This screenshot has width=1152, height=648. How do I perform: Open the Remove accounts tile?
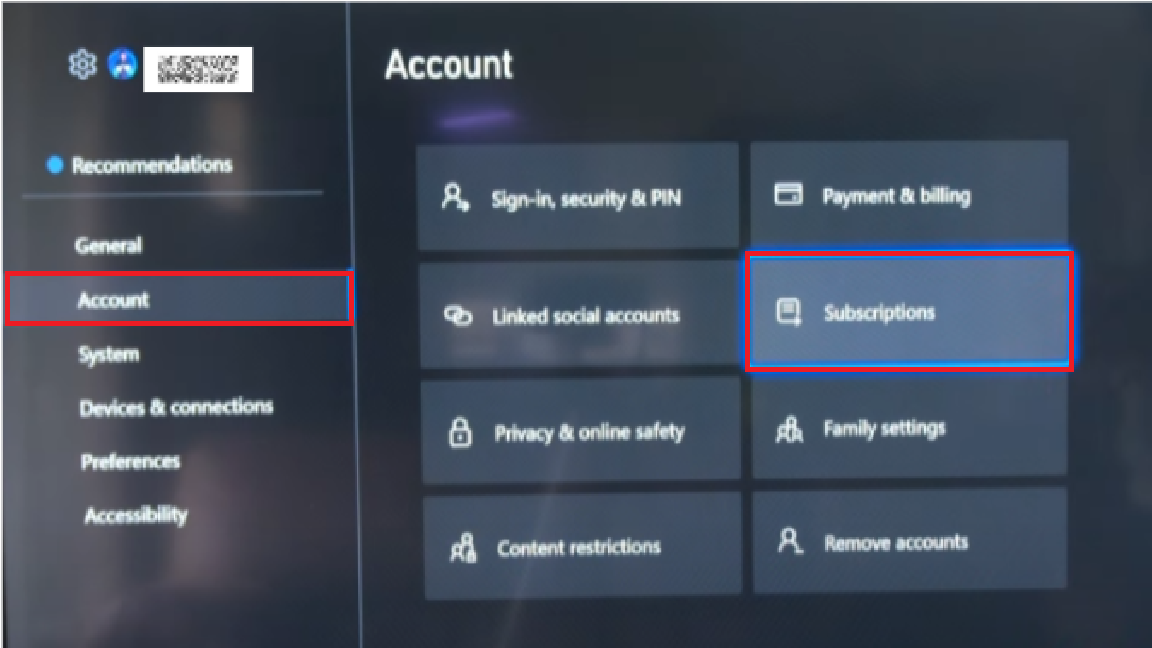[910, 541]
